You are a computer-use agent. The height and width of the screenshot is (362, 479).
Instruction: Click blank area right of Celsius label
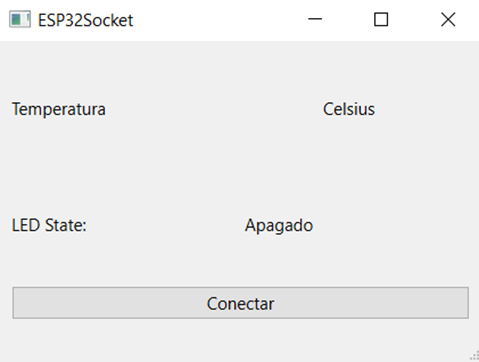point(427,109)
